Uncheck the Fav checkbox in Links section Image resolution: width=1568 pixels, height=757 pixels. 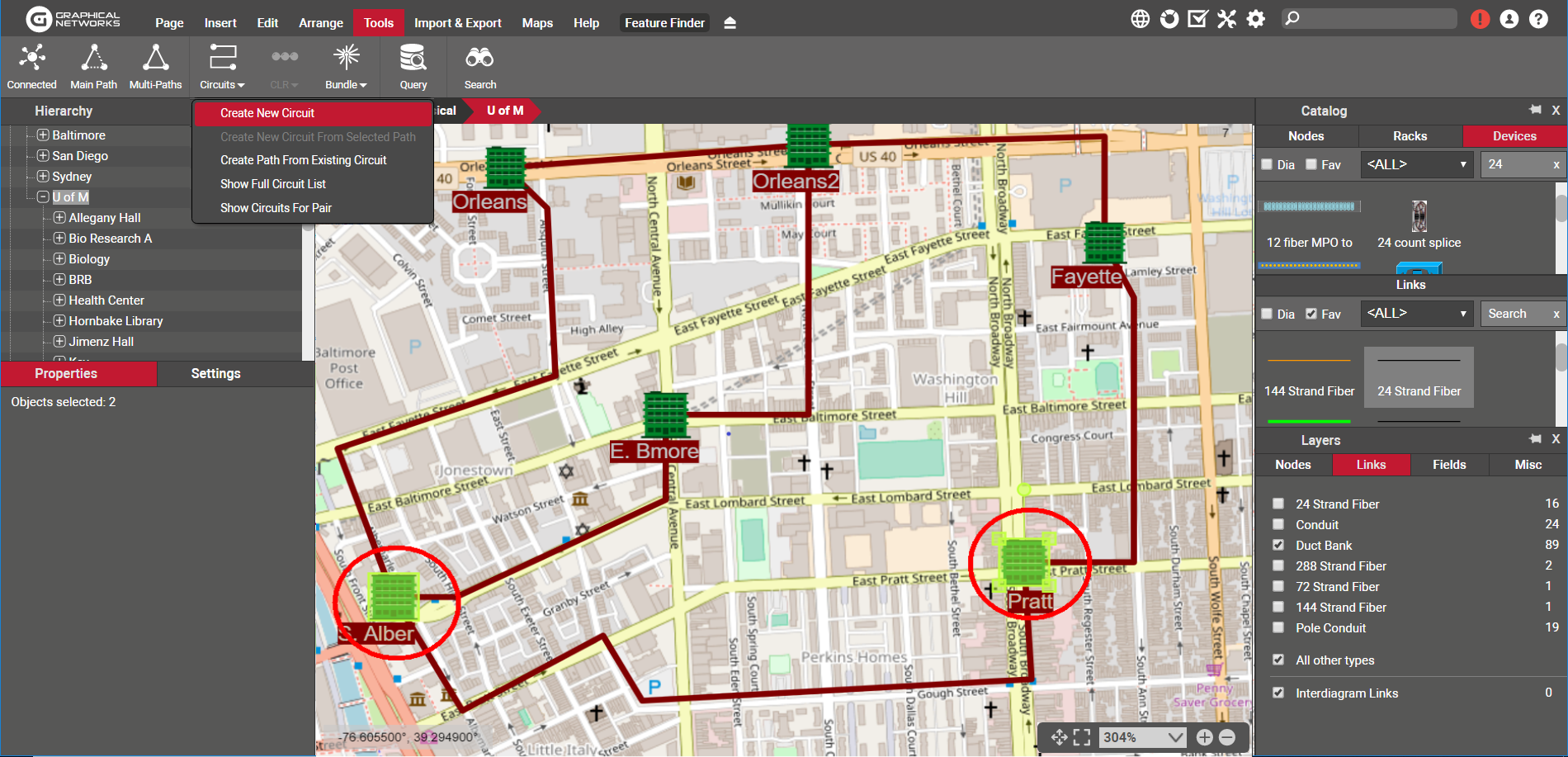pyautogui.click(x=1311, y=314)
